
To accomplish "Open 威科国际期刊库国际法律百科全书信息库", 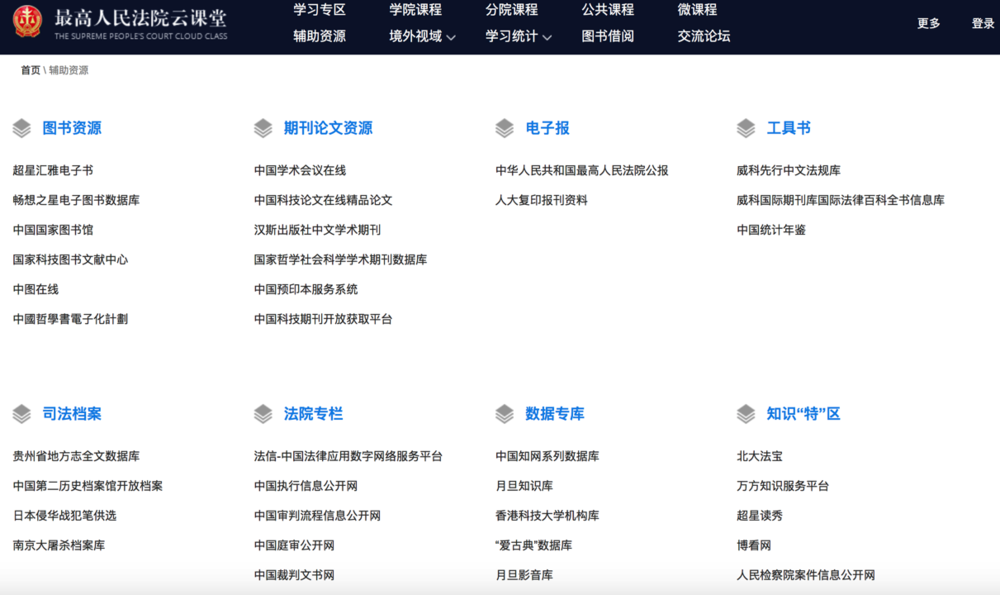I will tap(841, 200).
